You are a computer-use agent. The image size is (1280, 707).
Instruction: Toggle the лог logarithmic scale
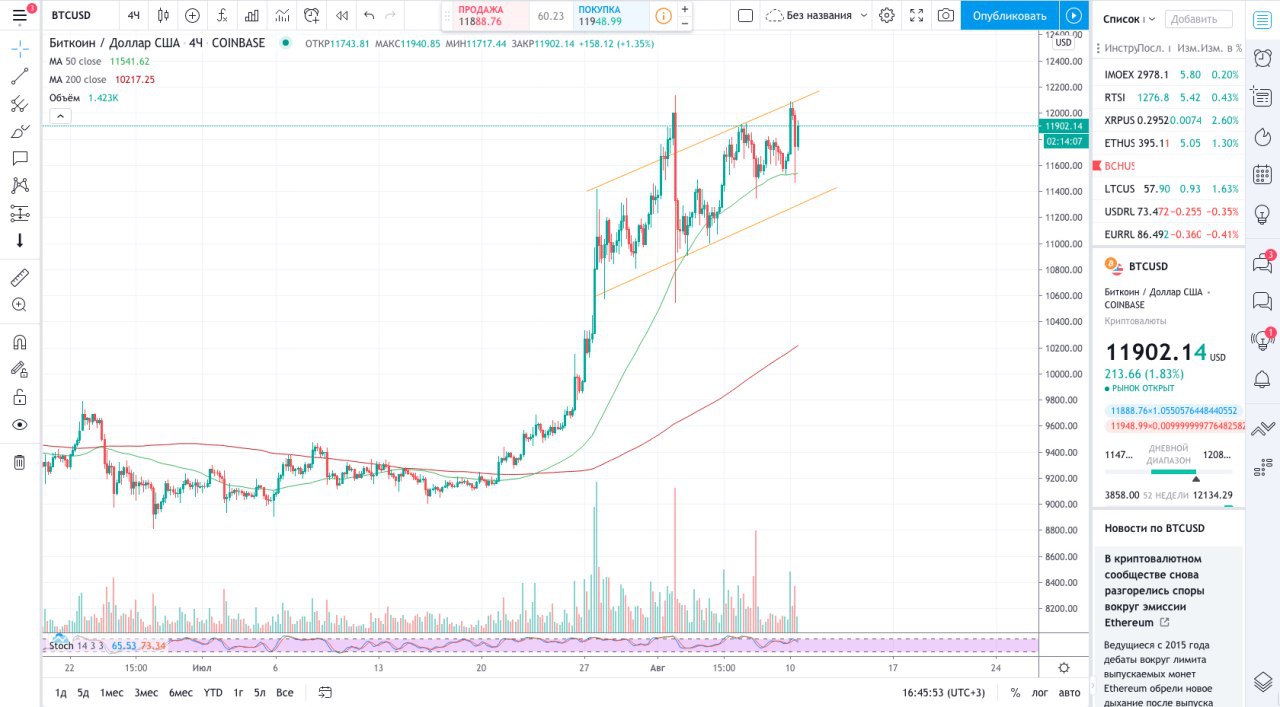[1041, 692]
